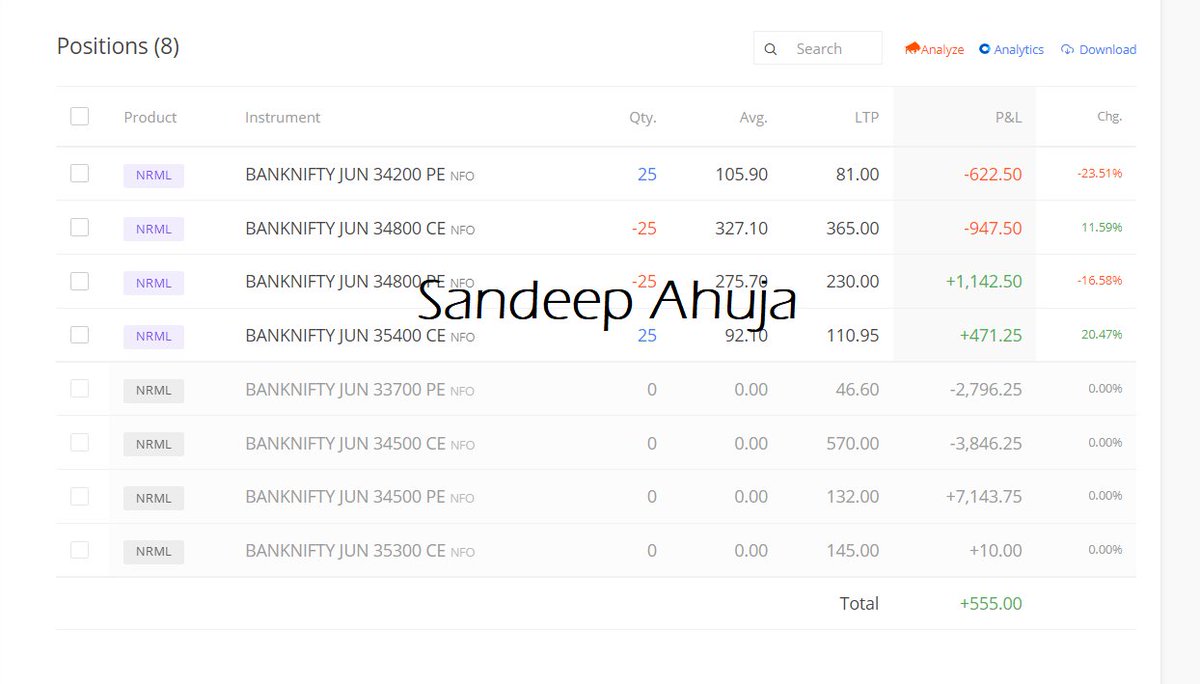This screenshot has height=684, width=1200.
Task: Click the Download cloud icon
Action: click(1067, 49)
